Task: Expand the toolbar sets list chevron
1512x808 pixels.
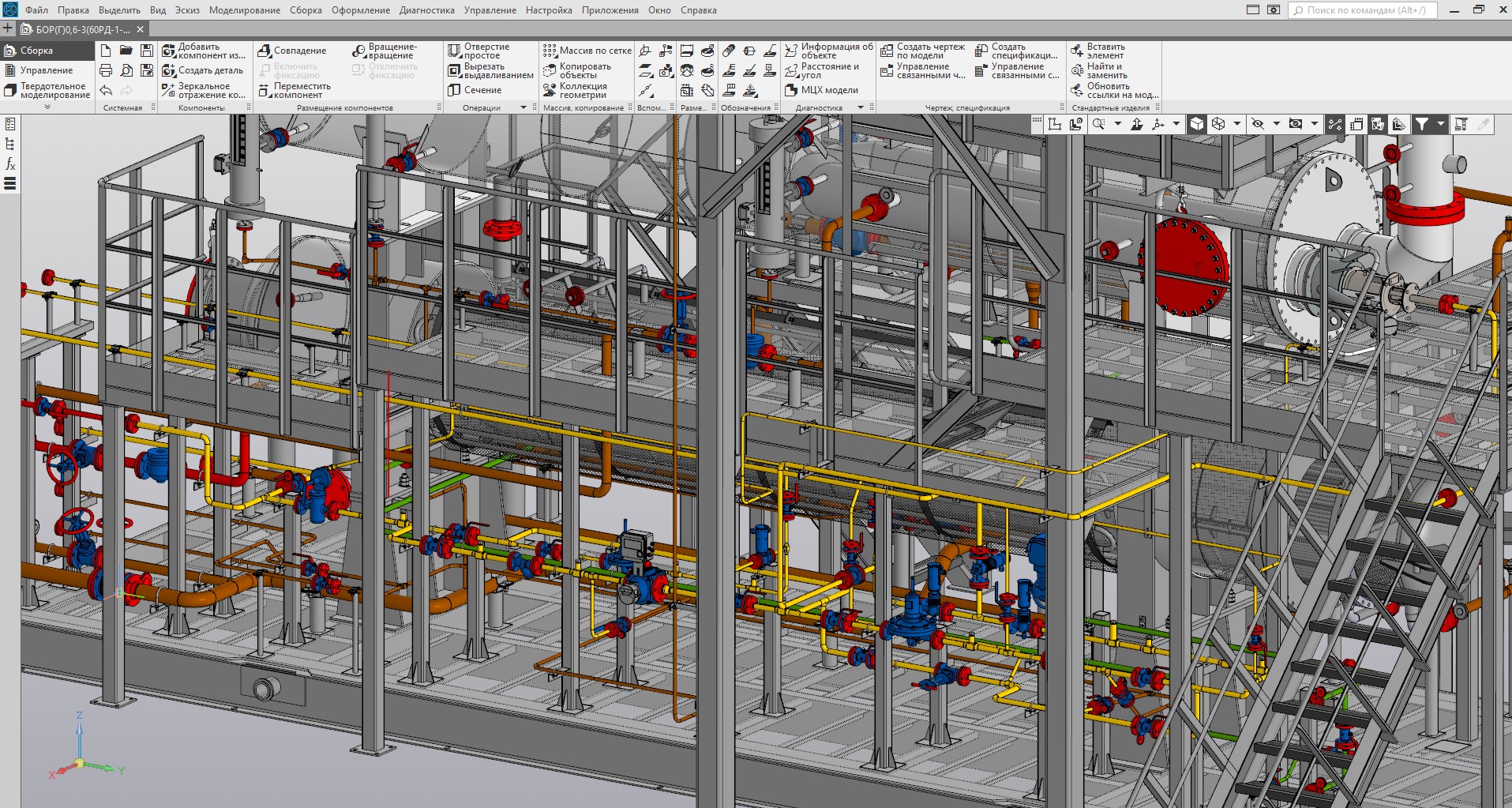Action: point(47,107)
